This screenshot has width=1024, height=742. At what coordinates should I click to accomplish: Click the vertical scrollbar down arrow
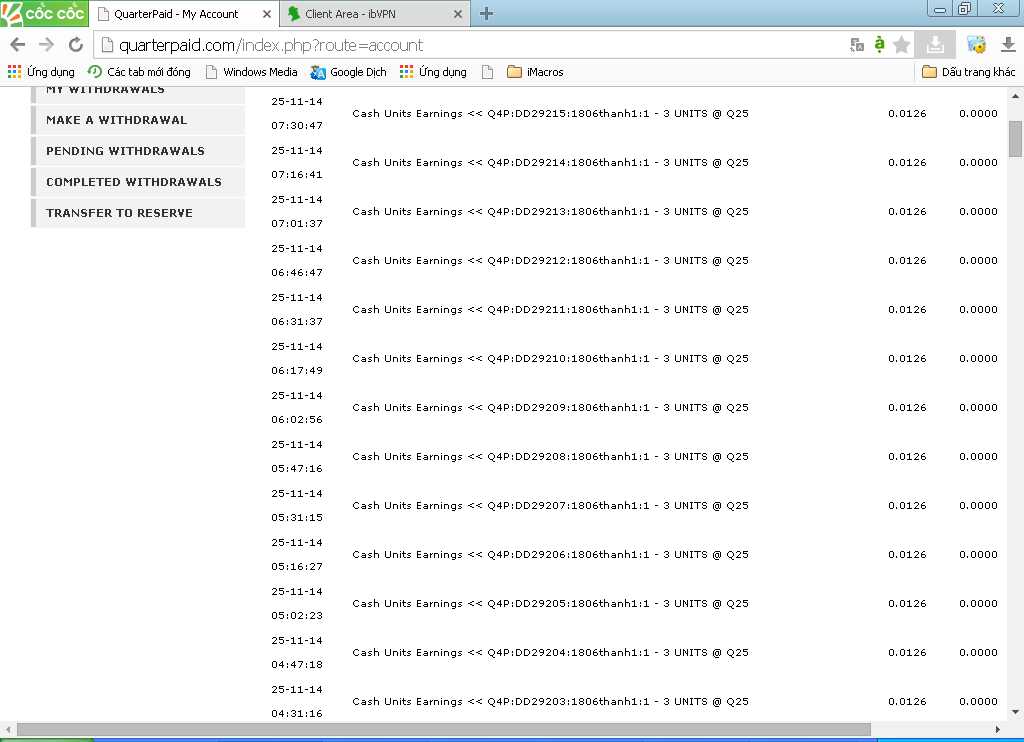pyautogui.click(x=1015, y=712)
